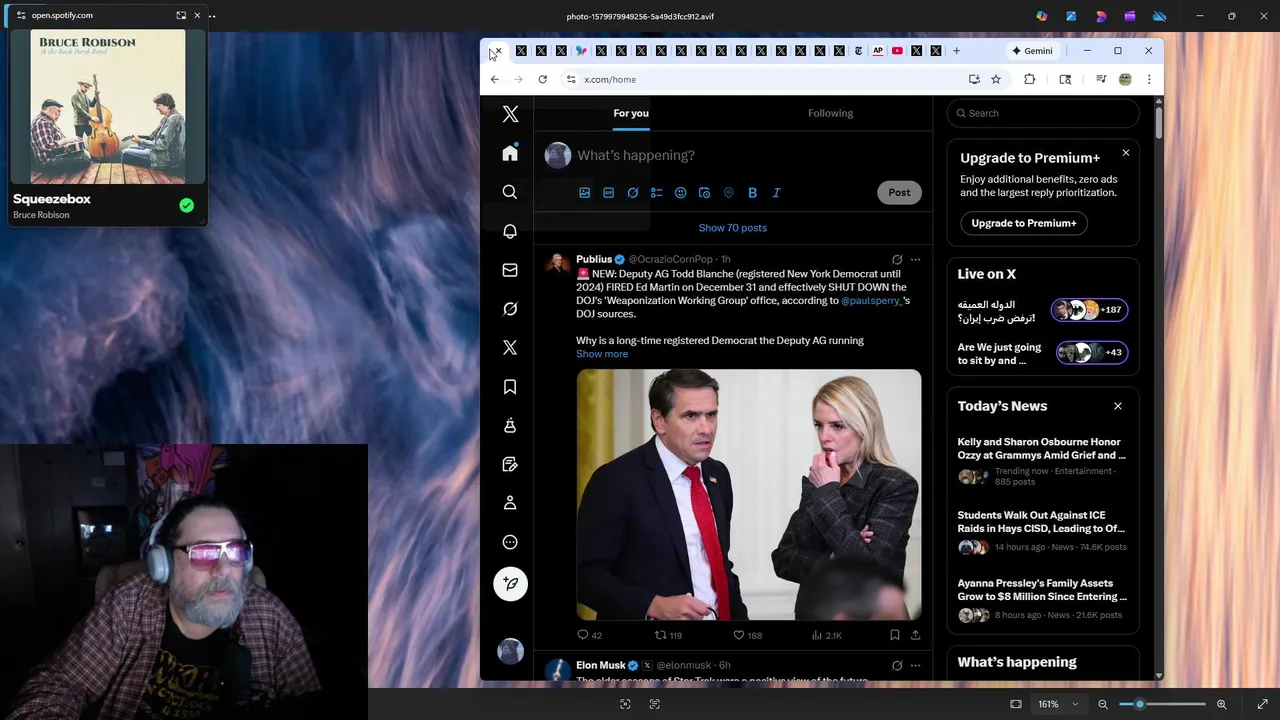Switch to the AP news tab

tap(878, 51)
